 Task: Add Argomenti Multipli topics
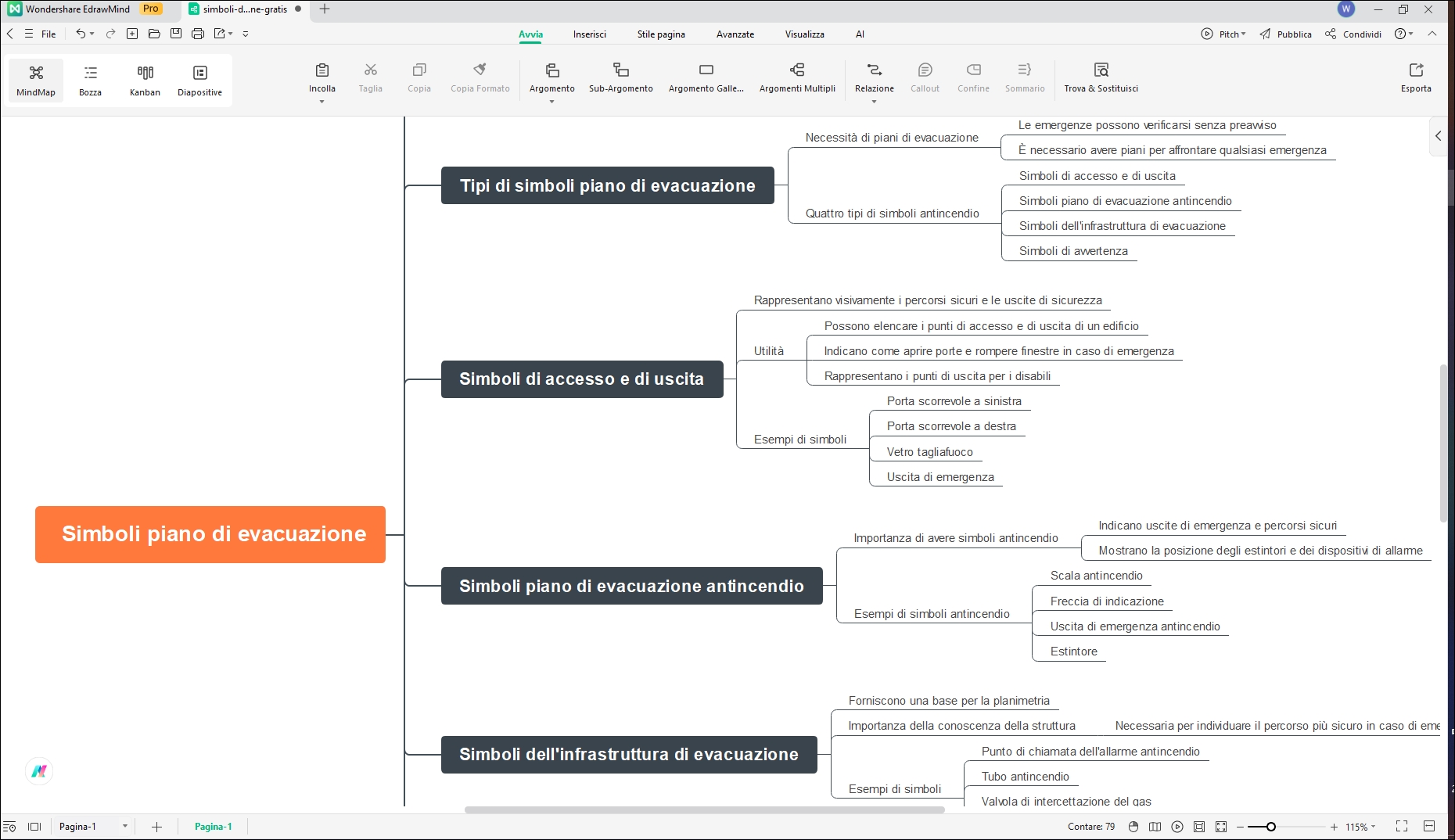(x=797, y=77)
